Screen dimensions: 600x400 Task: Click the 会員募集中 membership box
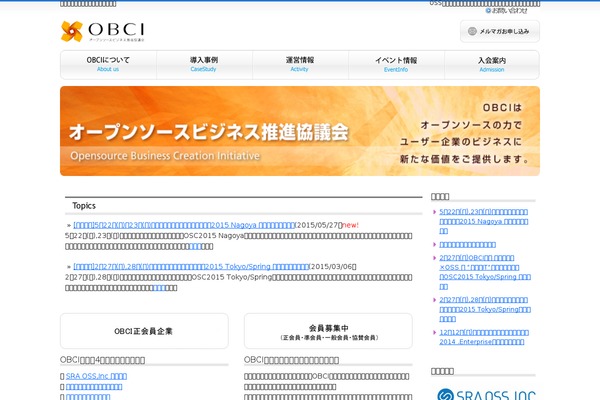pos(328,331)
